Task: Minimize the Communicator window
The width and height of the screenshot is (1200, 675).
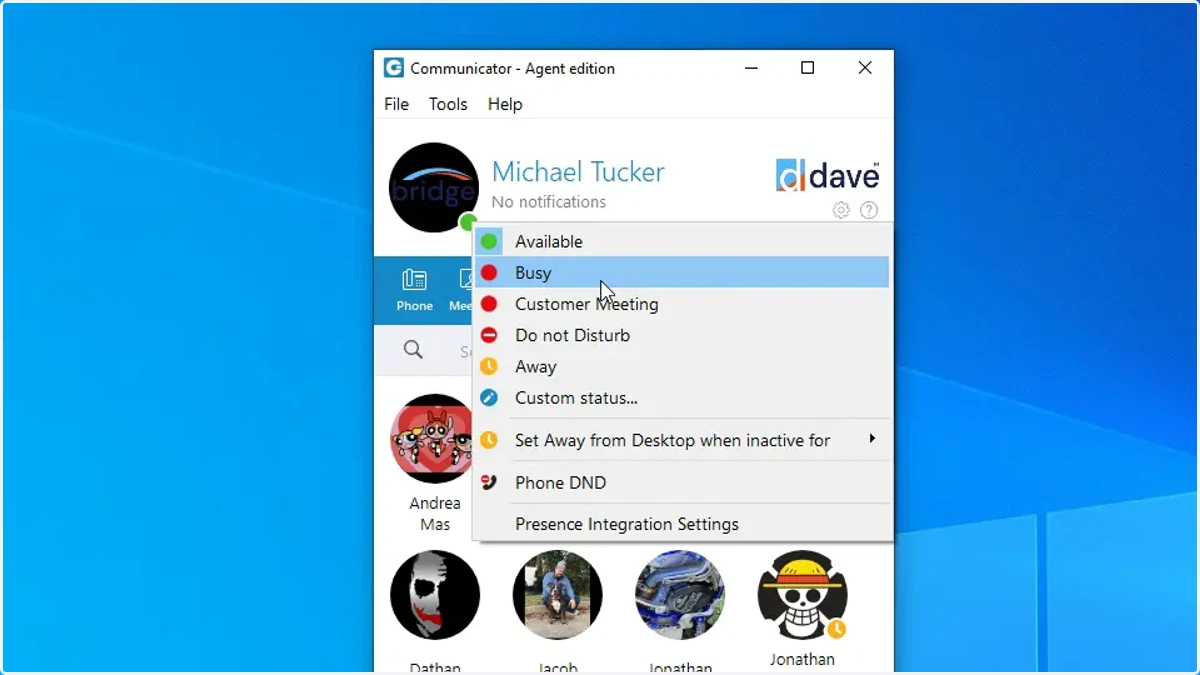Action: 751,68
